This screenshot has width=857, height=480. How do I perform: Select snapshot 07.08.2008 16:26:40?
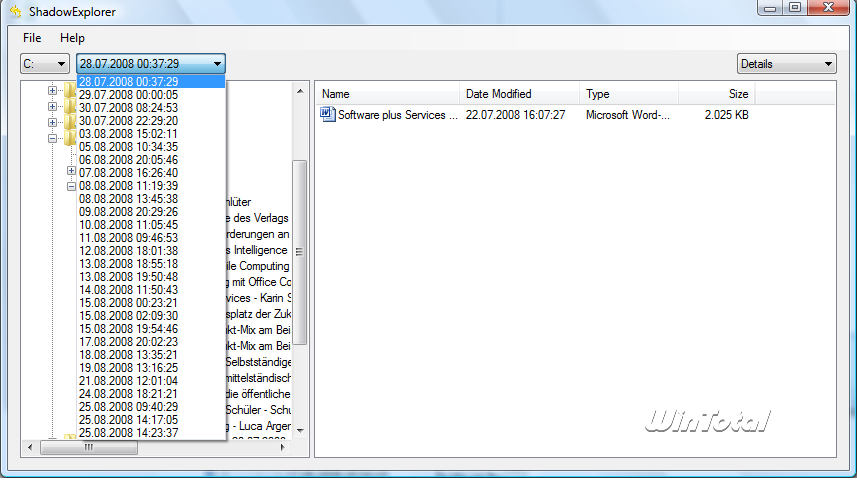pos(151,173)
